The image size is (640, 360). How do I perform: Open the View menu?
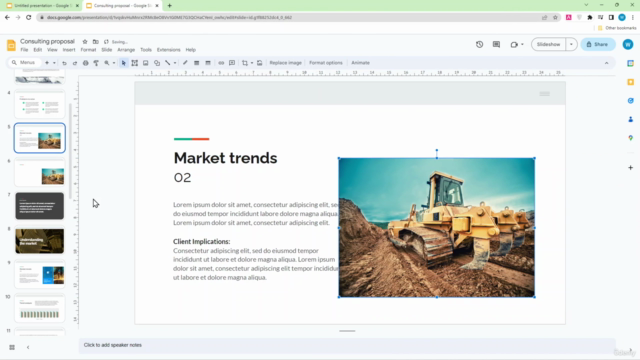[52, 50]
